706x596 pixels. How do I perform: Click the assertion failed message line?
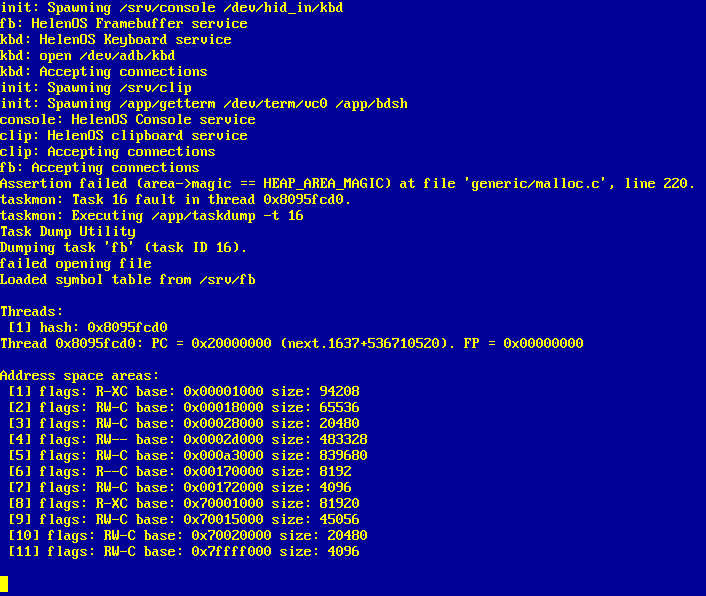pos(347,184)
